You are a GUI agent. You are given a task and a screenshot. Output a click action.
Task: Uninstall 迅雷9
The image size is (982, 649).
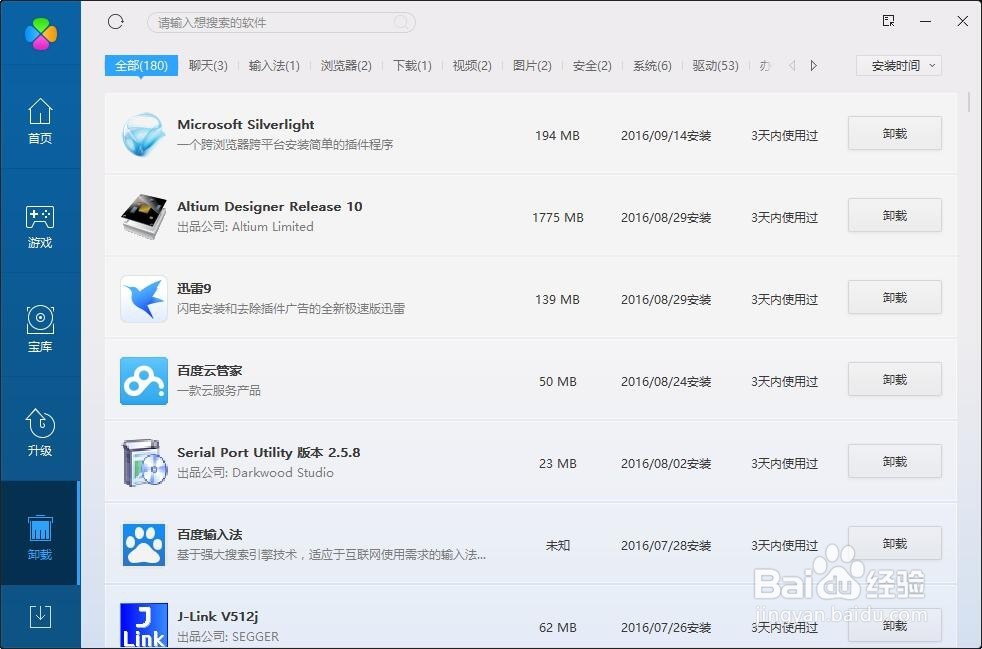tap(894, 298)
